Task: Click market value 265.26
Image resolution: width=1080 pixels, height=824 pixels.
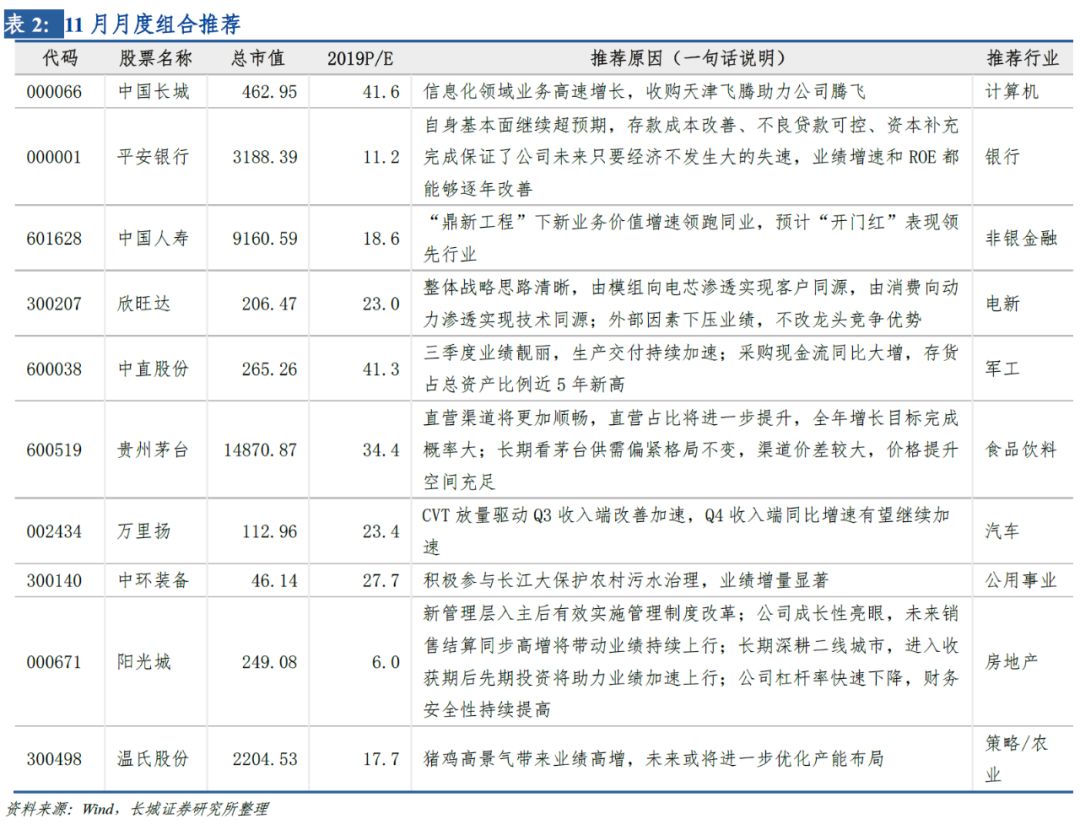Action: coord(269,369)
